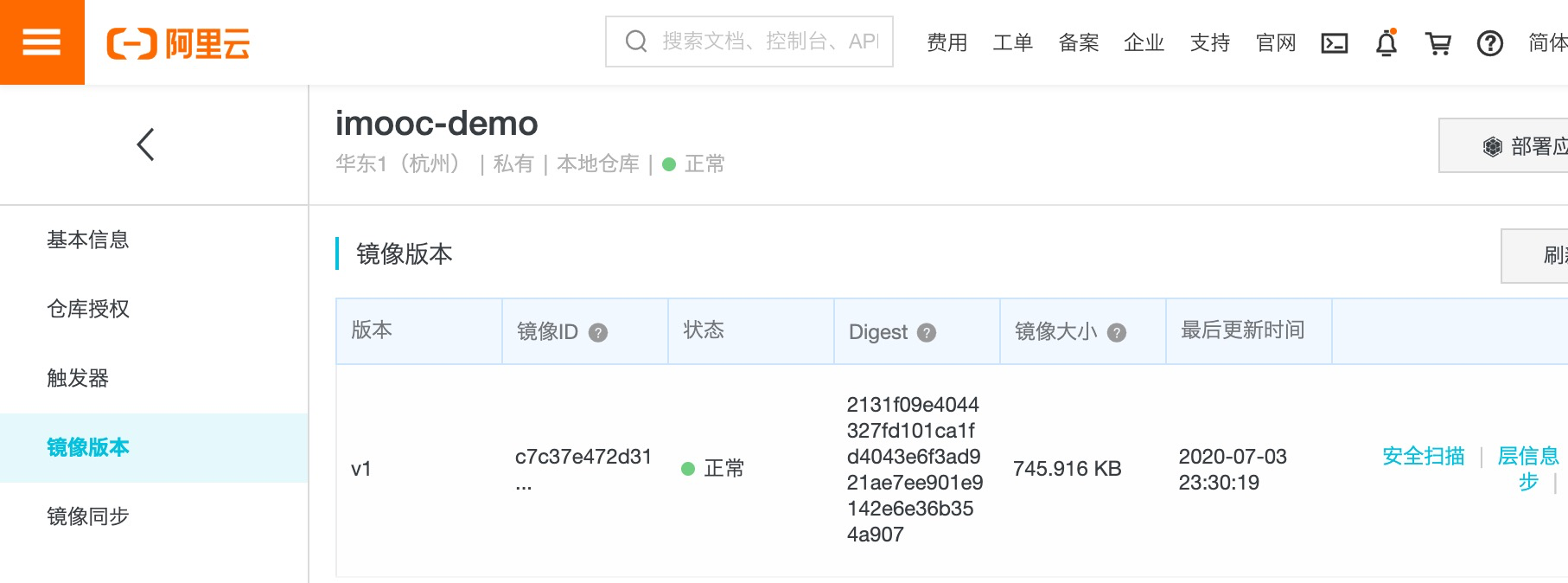Screen dimensions: 1568x583
Task: Click the search box in the top bar
Action: [x=749, y=42]
